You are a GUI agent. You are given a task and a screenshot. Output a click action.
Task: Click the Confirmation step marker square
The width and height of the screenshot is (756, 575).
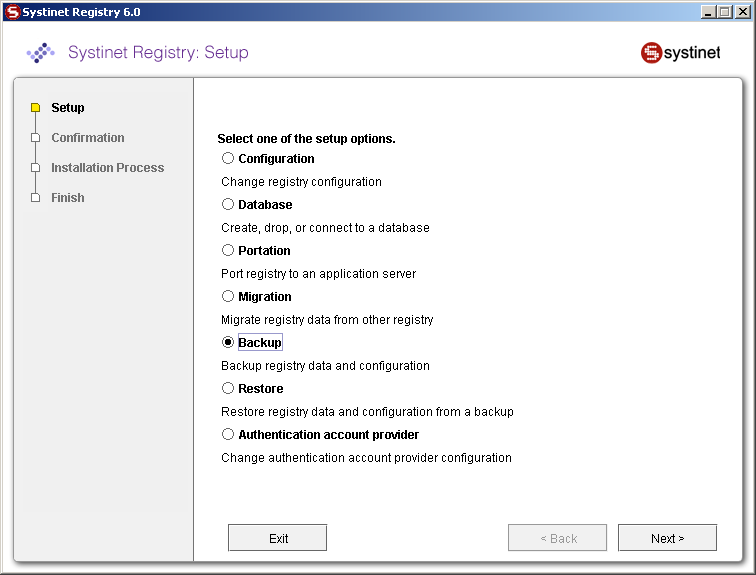(x=36, y=138)
